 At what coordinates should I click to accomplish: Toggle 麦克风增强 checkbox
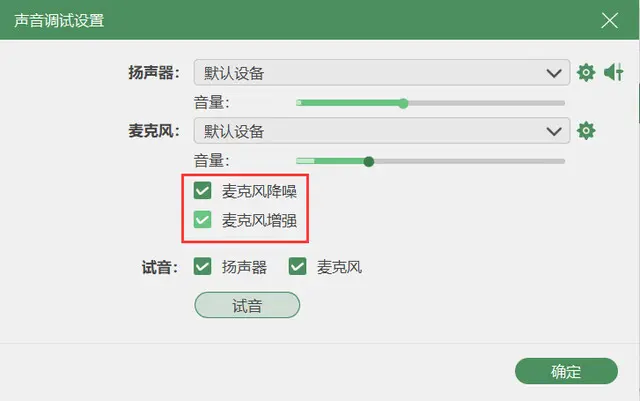tap(202, 220)
